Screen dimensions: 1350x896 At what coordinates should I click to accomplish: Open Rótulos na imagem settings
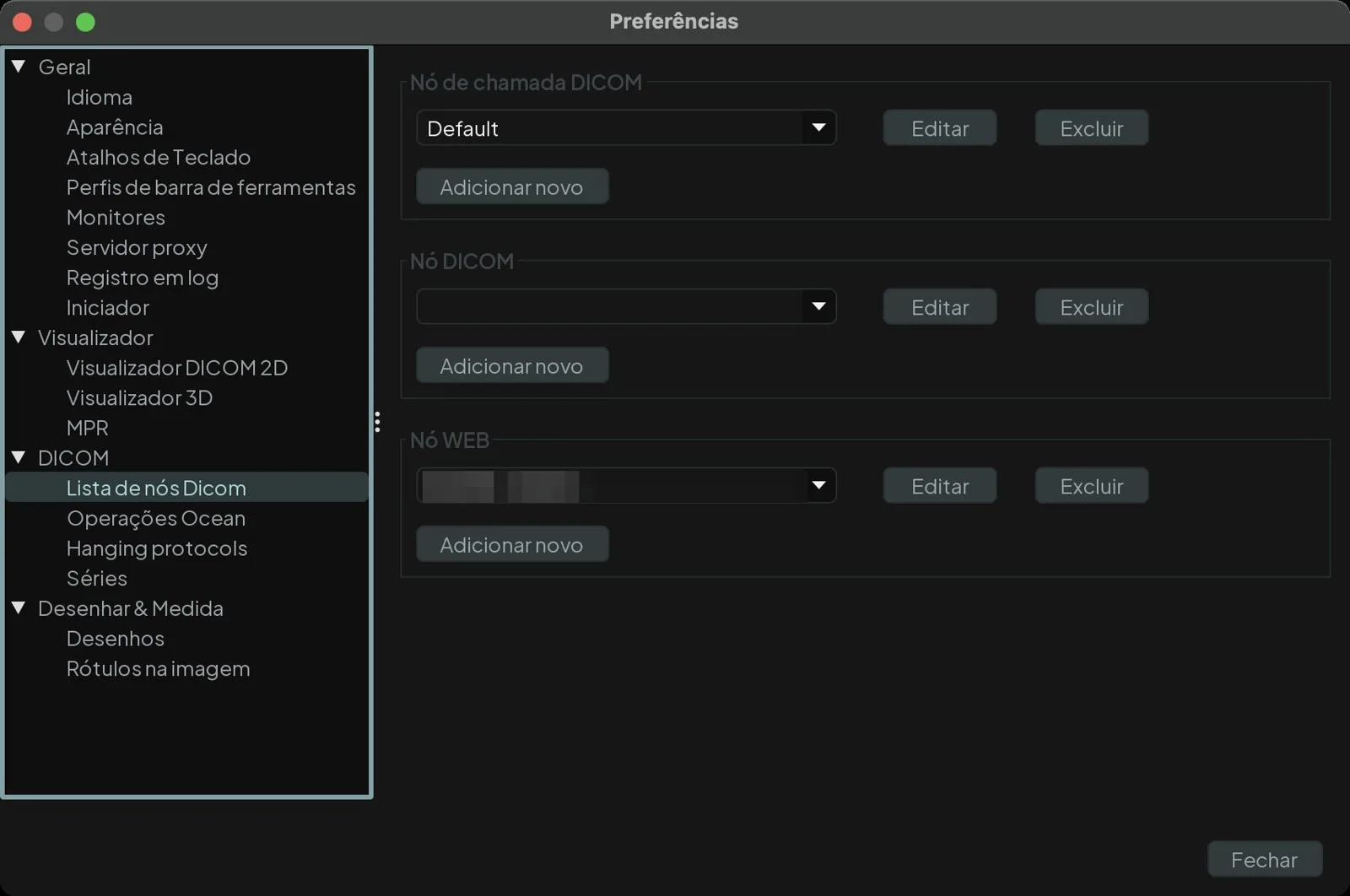click(159, 669)
